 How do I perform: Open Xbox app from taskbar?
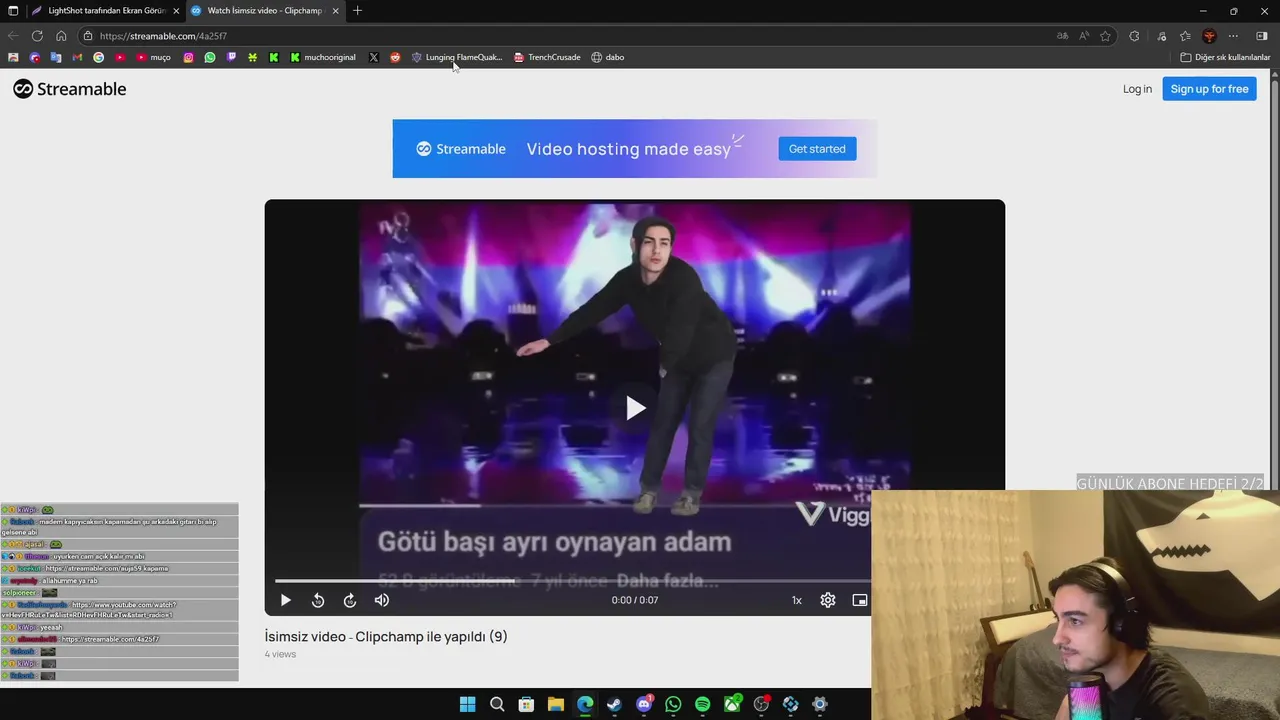pyautogui.click(x=732, y=704)
